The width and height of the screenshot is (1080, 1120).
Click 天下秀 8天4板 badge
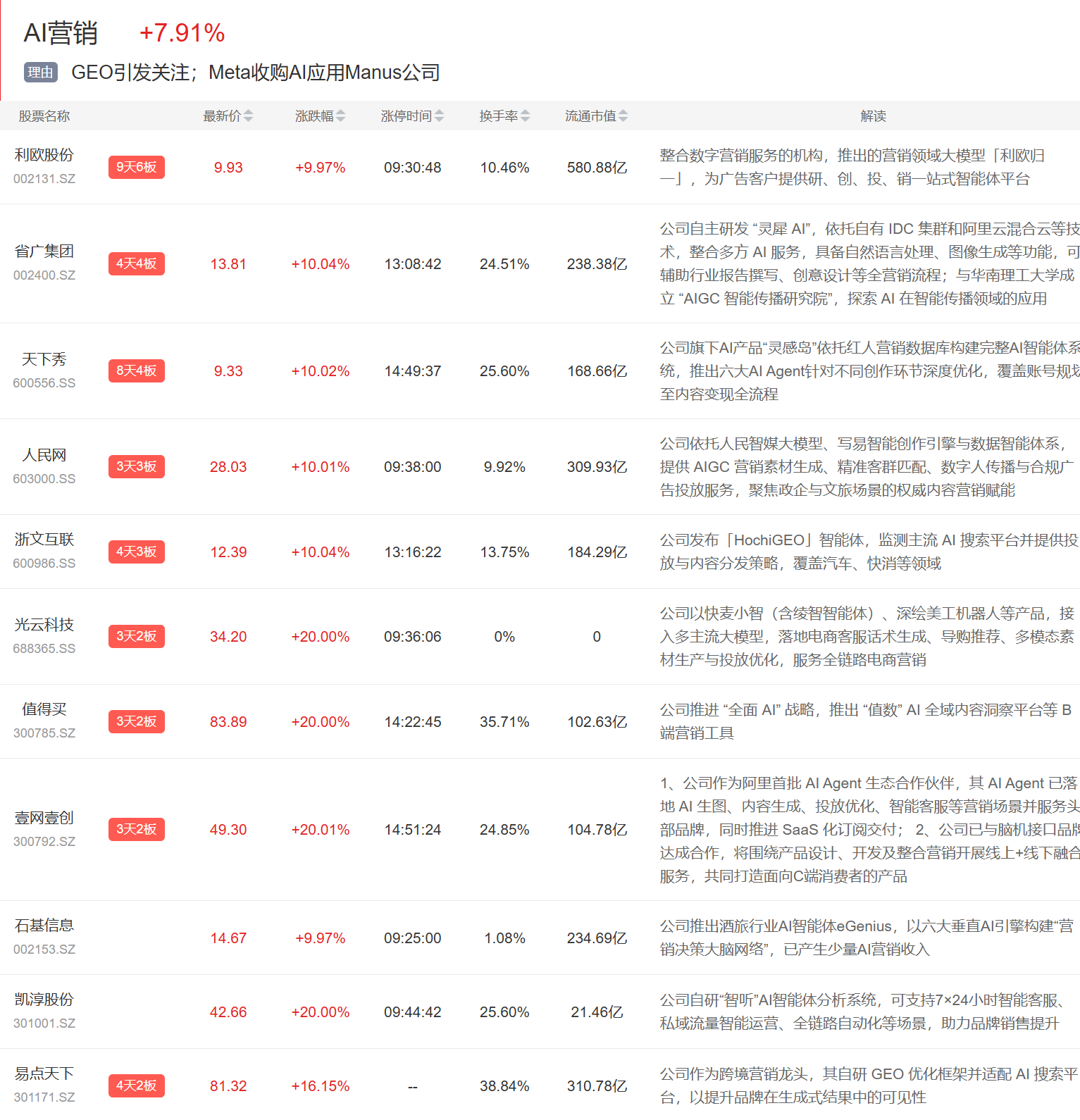(x=136, y=371)
